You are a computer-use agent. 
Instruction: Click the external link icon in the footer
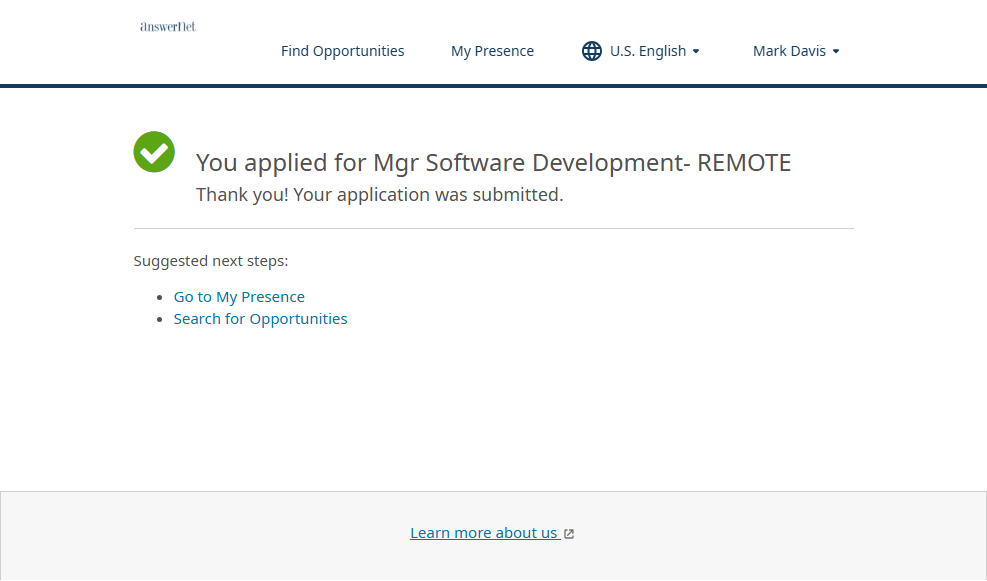[x=569, y=534]
